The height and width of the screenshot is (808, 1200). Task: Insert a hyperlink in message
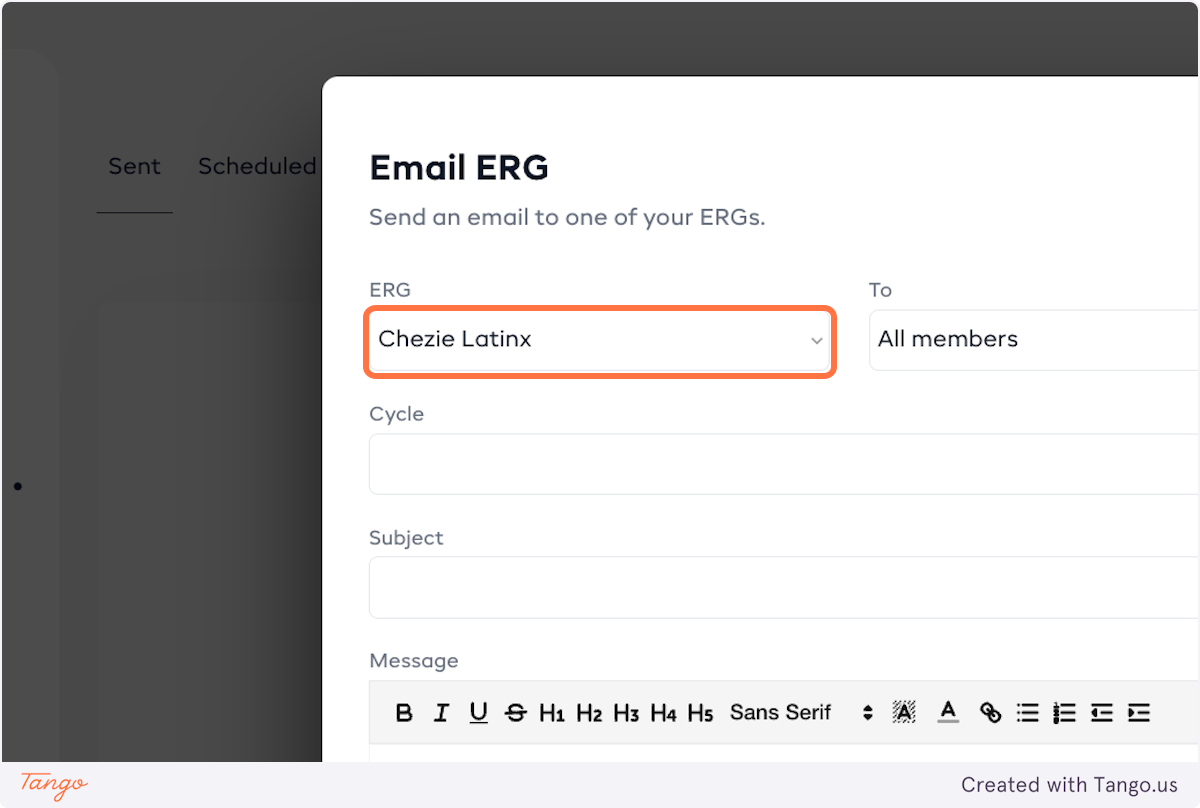990,713
